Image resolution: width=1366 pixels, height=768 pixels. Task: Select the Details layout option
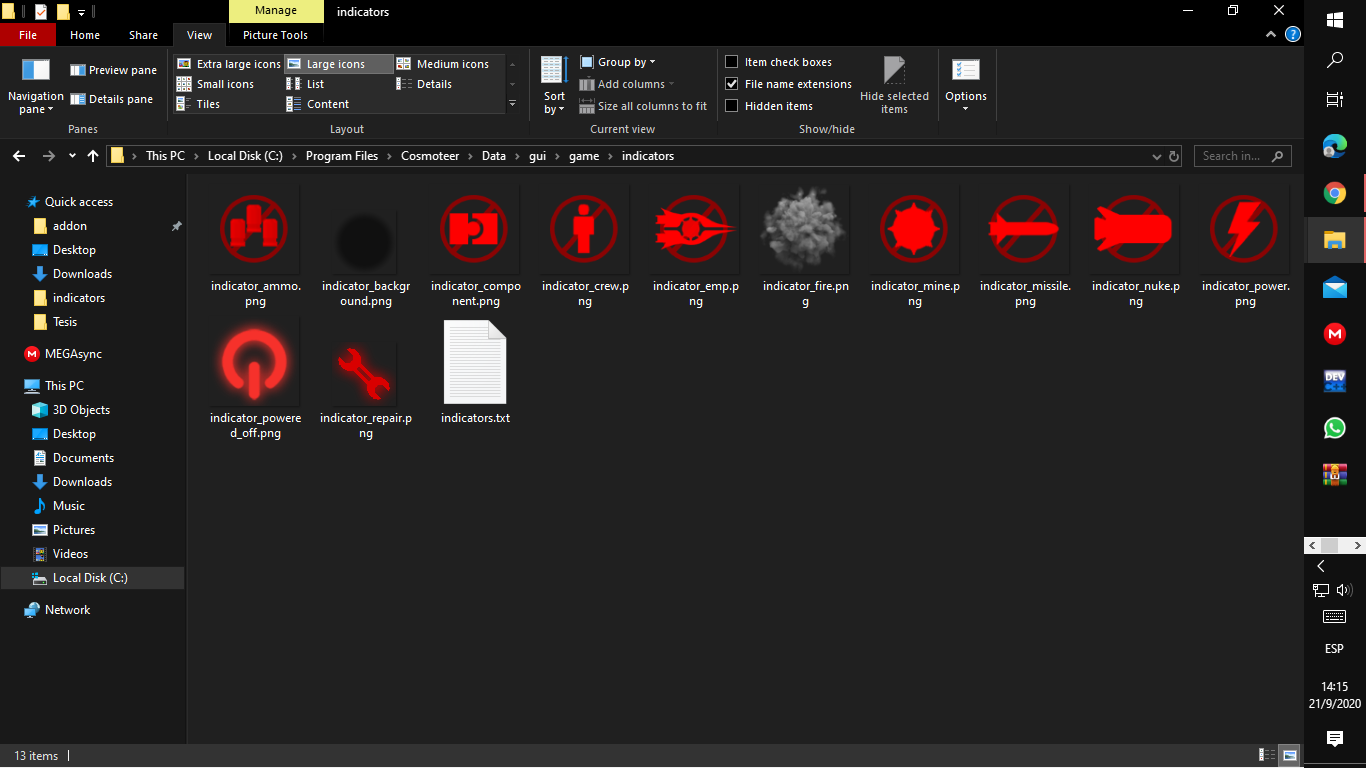[434, 84]
